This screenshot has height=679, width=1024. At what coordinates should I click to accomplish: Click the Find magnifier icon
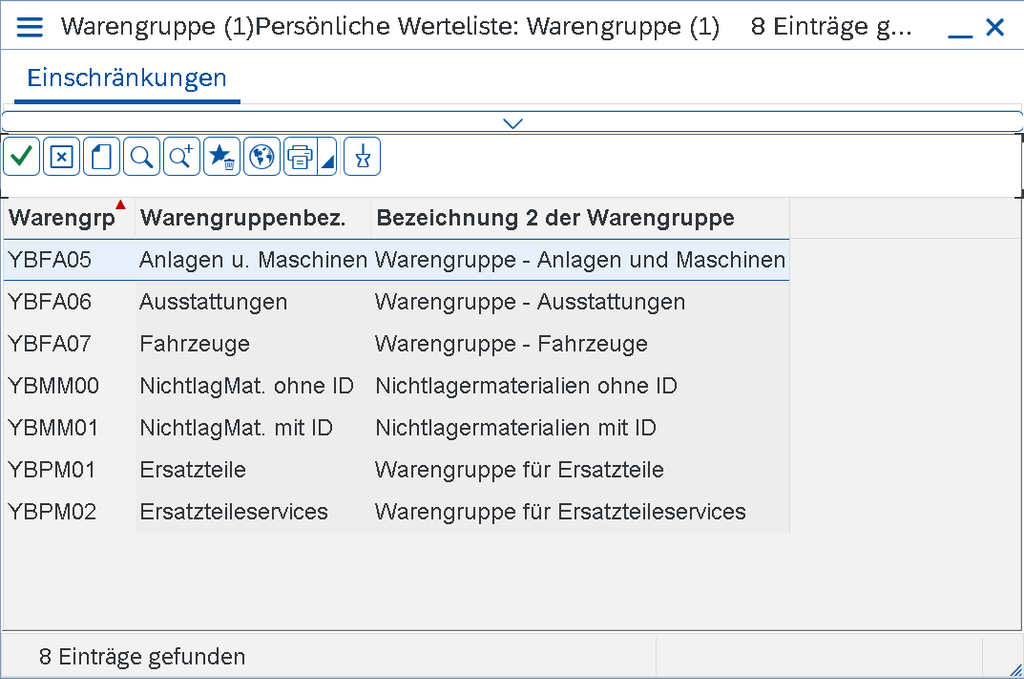tap(141, 157)
